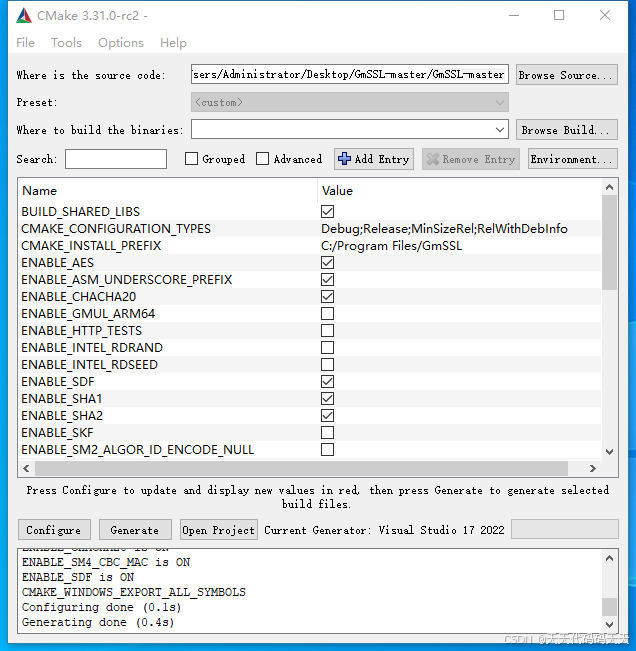Select the CMAKE_CONFIGURATION_TYPES value cell

coord(444,229)
